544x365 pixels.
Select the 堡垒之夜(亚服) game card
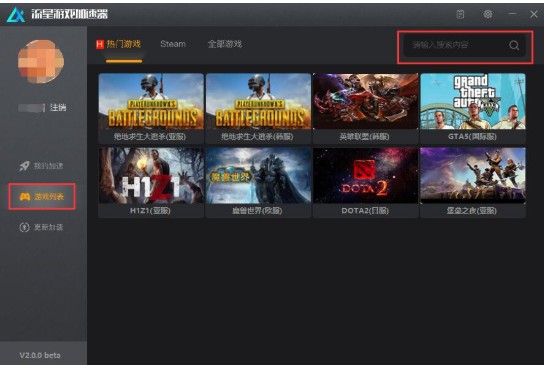tap(473, 182)
